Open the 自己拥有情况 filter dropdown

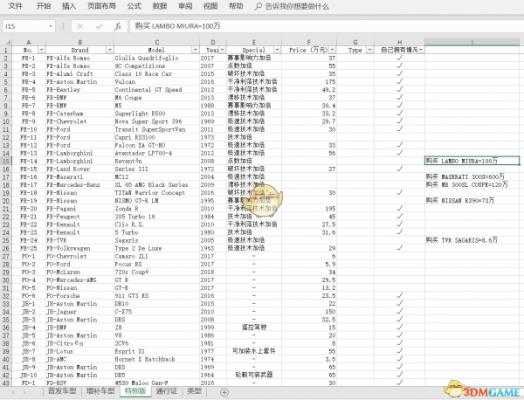(x=421, y=50)
